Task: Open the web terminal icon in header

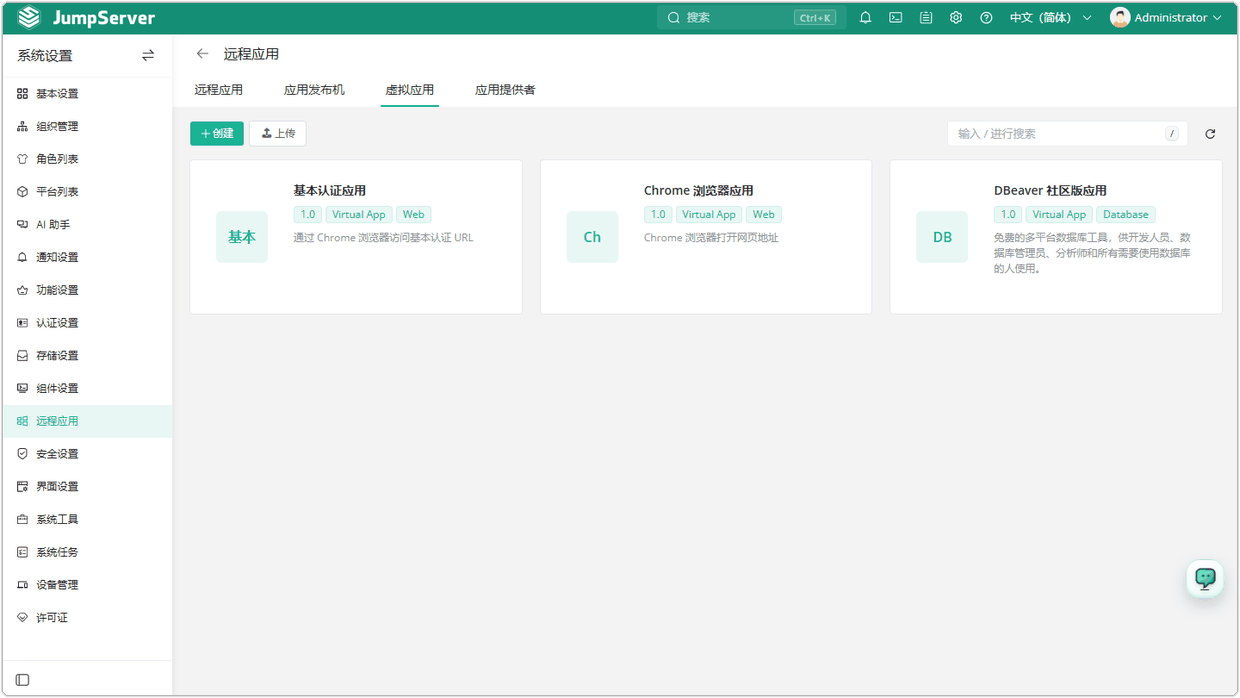Action: coord(896,18)
